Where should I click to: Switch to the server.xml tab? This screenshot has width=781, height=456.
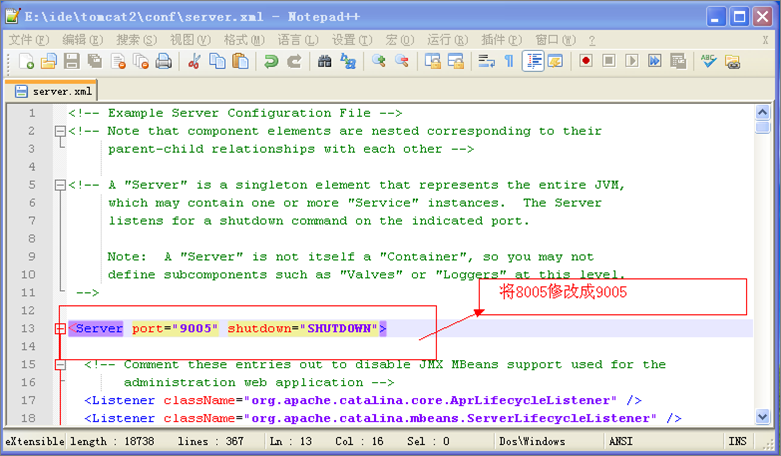point(50,91)
